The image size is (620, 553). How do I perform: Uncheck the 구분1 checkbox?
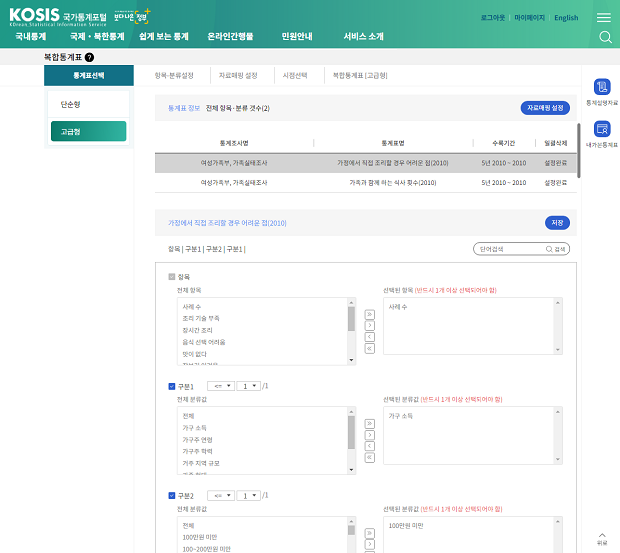(x=172, y=386)
